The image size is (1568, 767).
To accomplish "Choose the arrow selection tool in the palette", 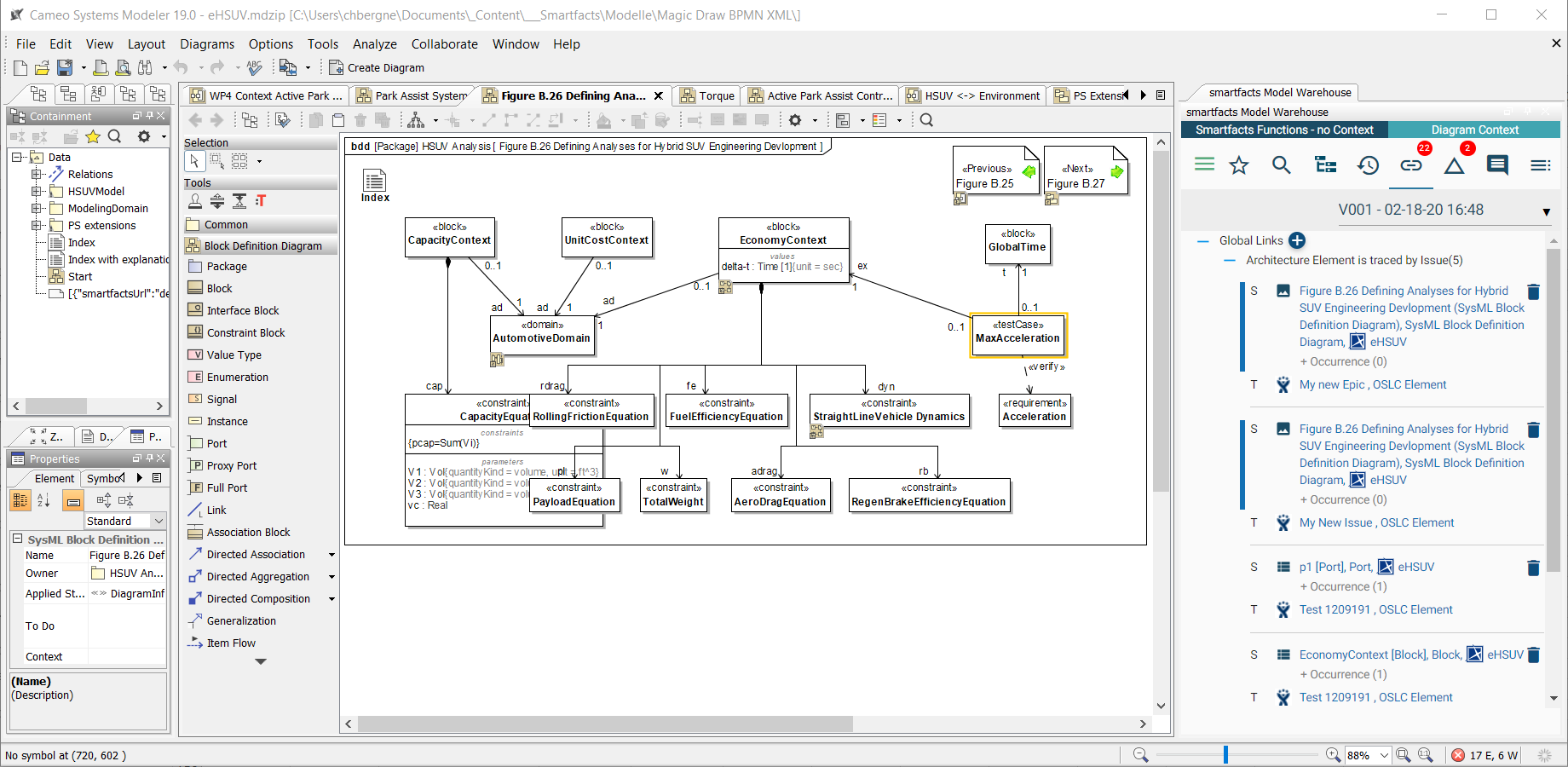I will [x=194, y=160].
